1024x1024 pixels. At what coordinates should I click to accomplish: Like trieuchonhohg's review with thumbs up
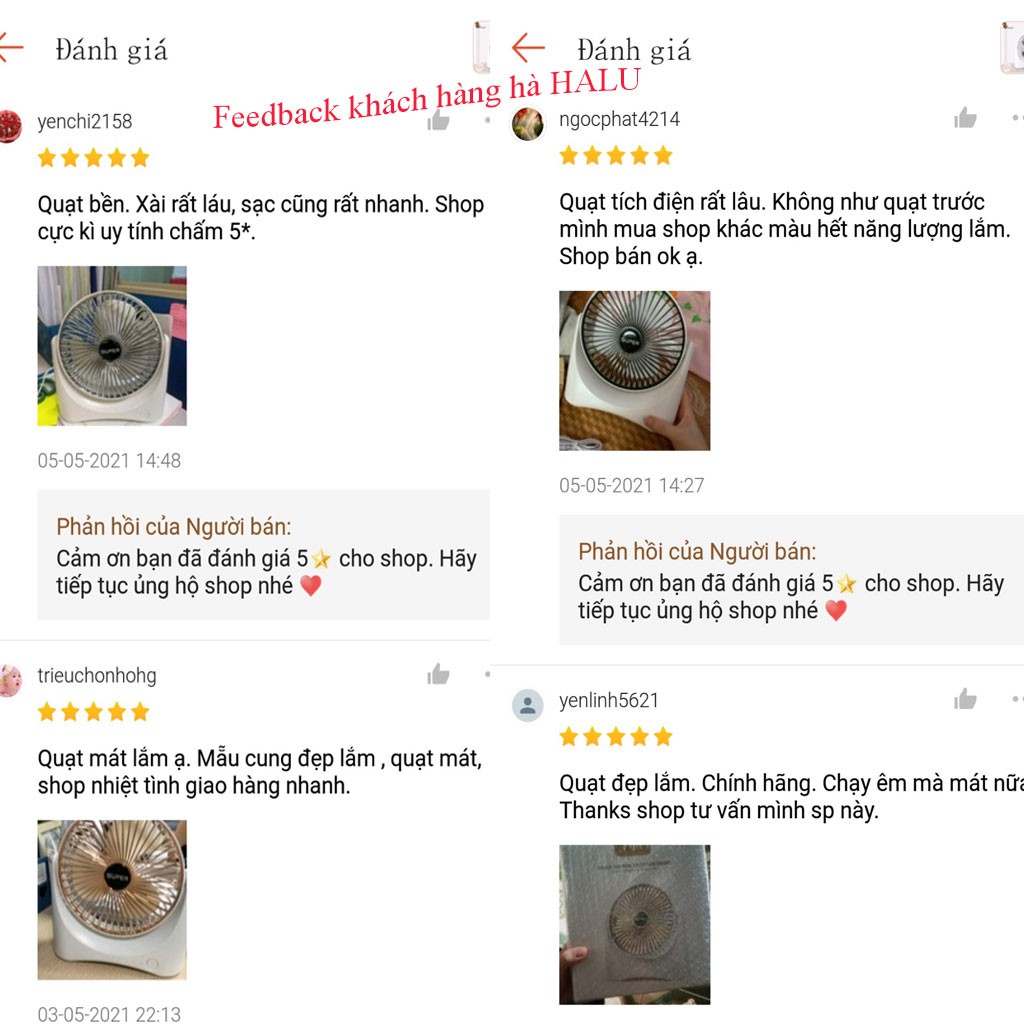coord(438,674)
